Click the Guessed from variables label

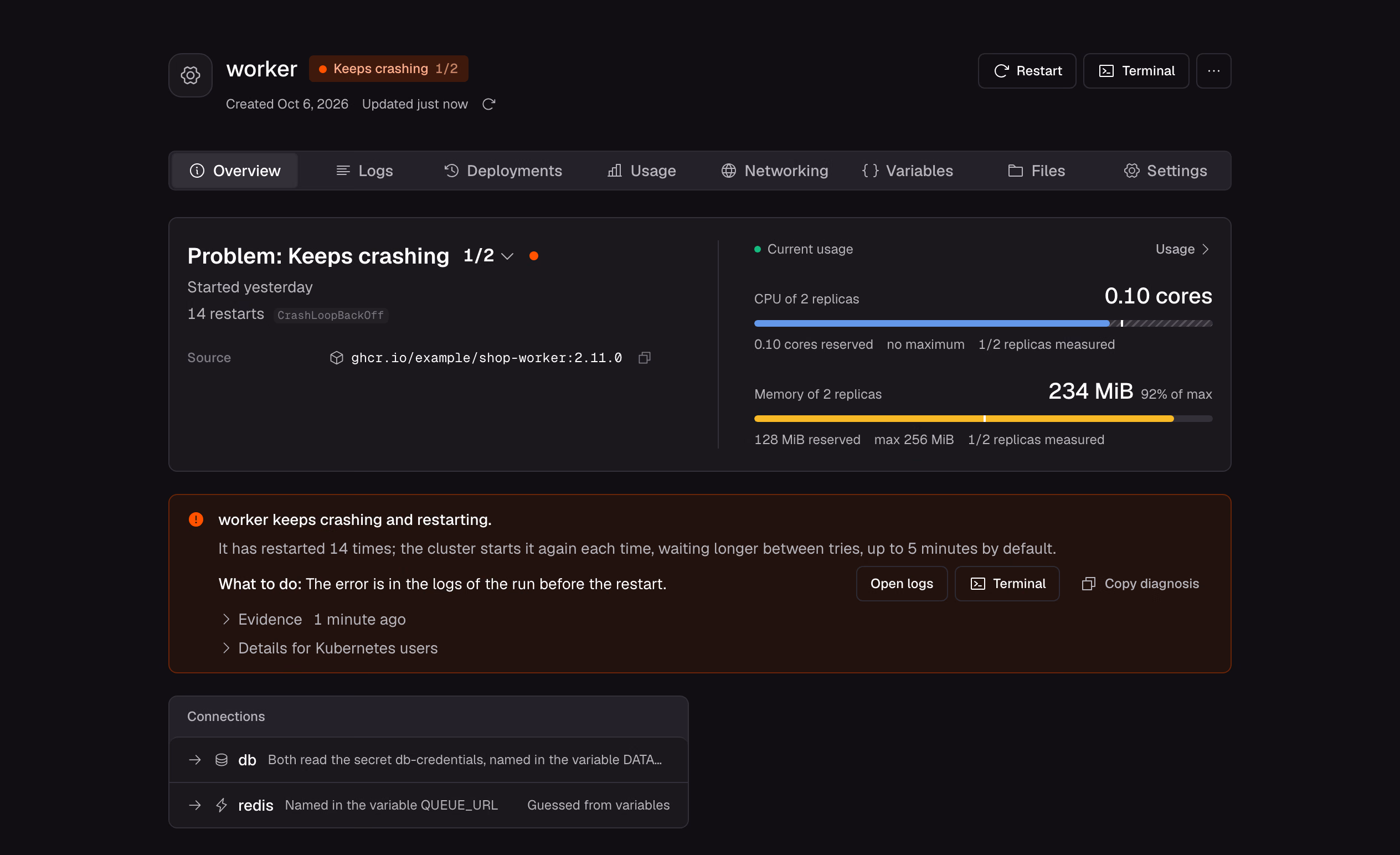598,805
